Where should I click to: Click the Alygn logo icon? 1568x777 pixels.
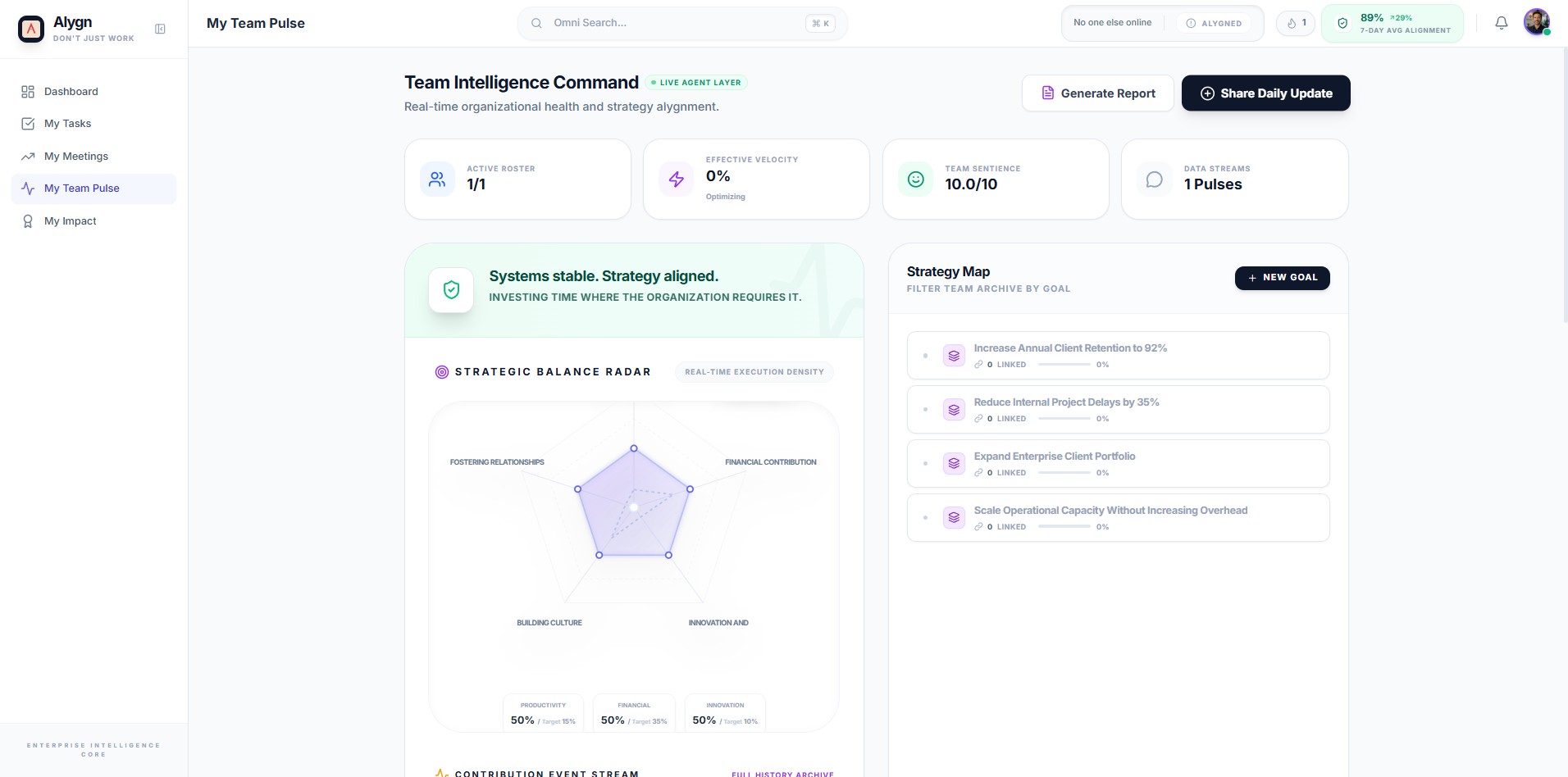[x=31, y=29]
